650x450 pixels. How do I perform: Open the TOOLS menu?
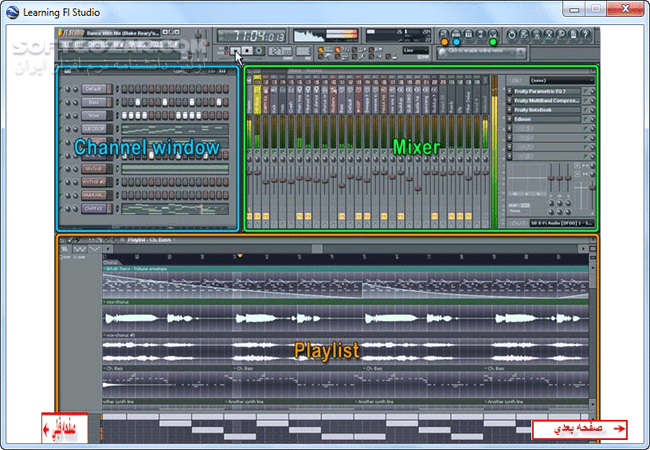click(x=157, y=44)
